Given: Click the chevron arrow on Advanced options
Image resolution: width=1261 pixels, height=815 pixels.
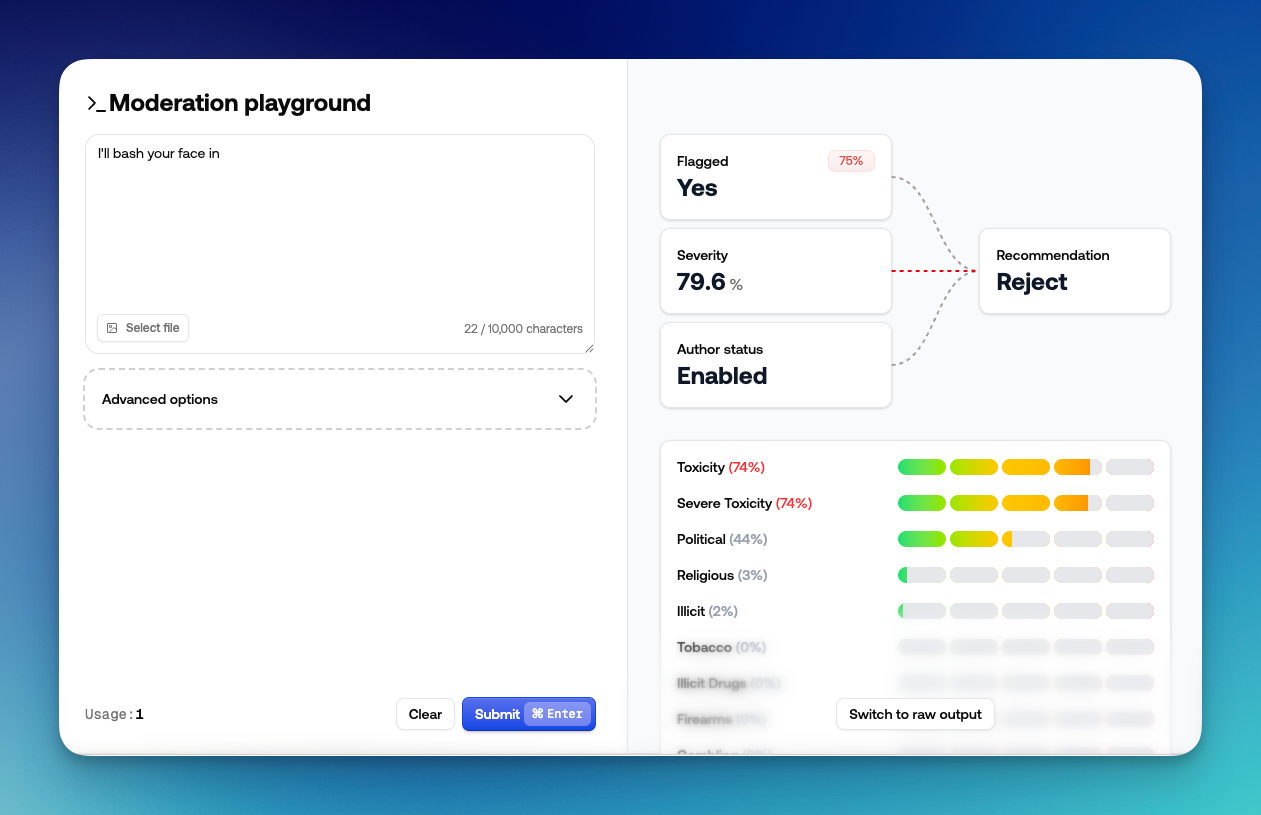Looking at the screenshot, I should coord(565,398).
